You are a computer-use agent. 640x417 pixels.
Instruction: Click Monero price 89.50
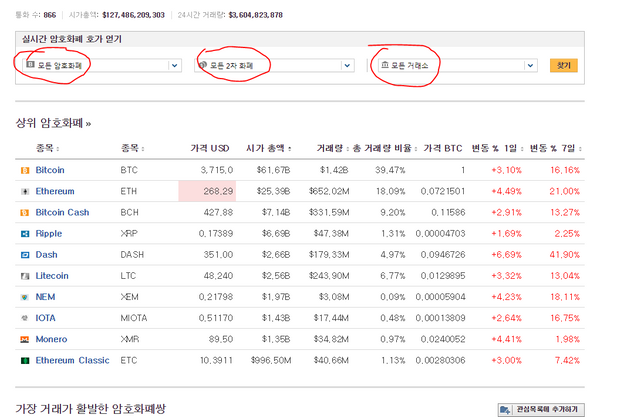coord(221,339)
